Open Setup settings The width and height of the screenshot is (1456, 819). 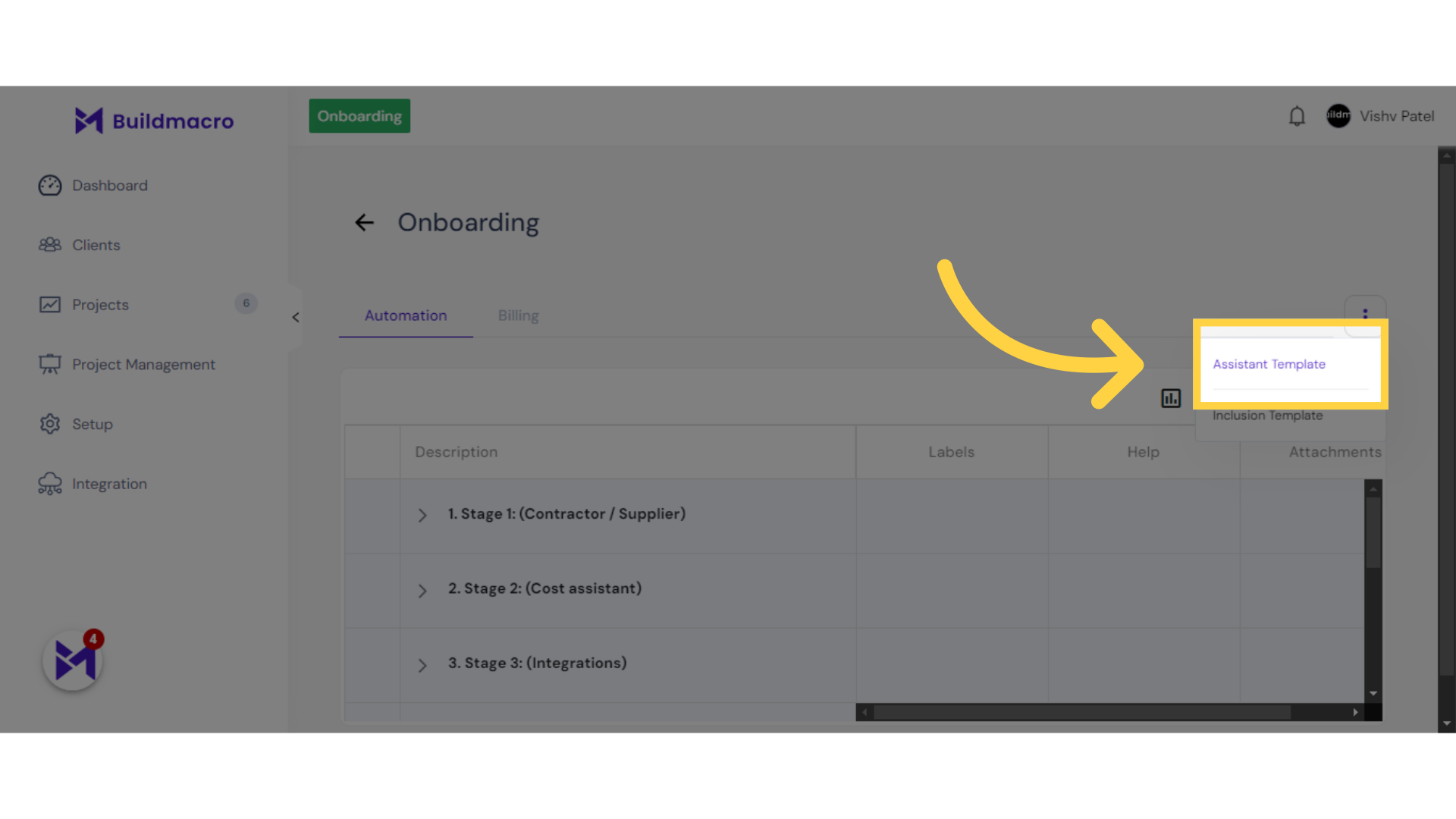(92, 424)
